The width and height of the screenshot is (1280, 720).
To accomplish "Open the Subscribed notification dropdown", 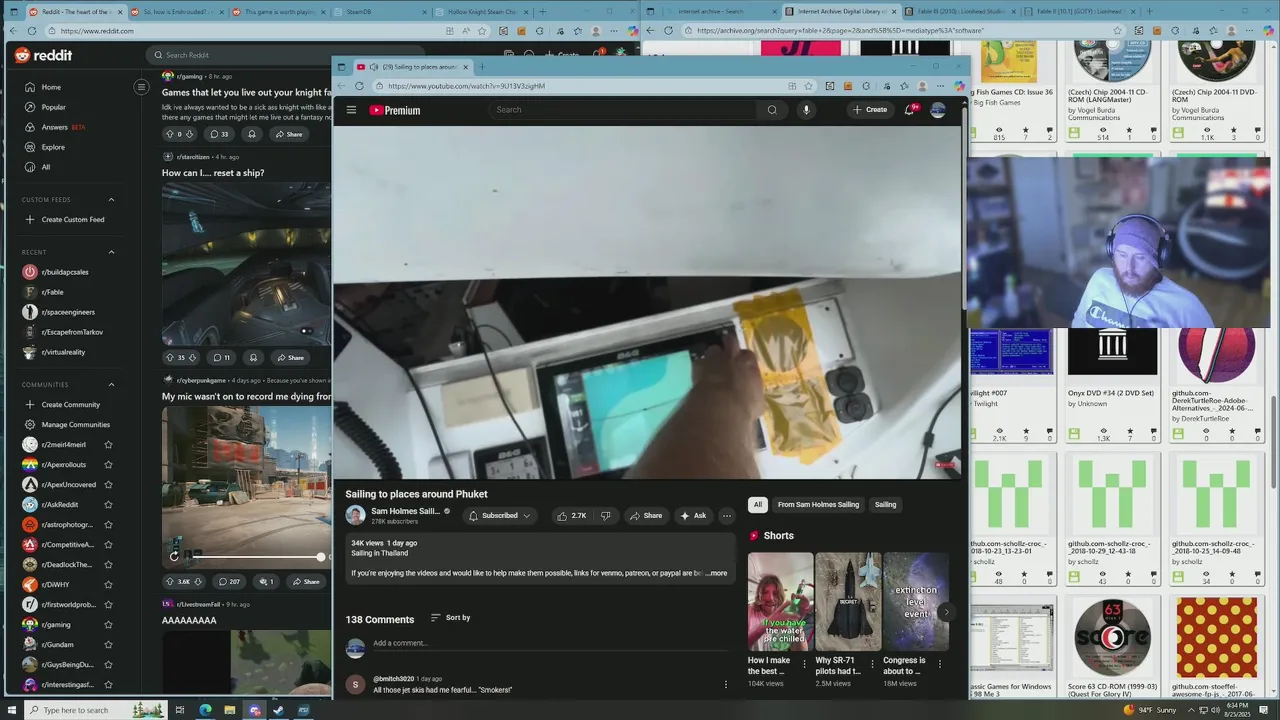I will [499, 516].
